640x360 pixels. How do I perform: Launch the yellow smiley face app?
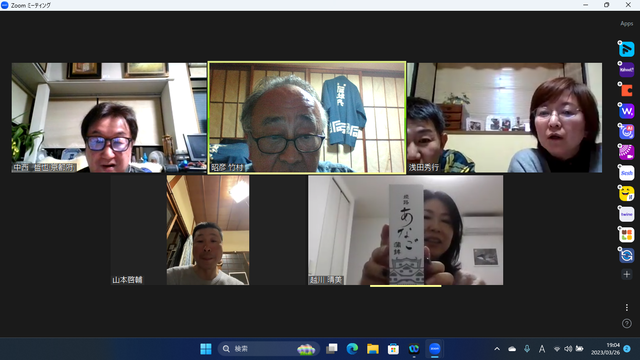[627, 193]
